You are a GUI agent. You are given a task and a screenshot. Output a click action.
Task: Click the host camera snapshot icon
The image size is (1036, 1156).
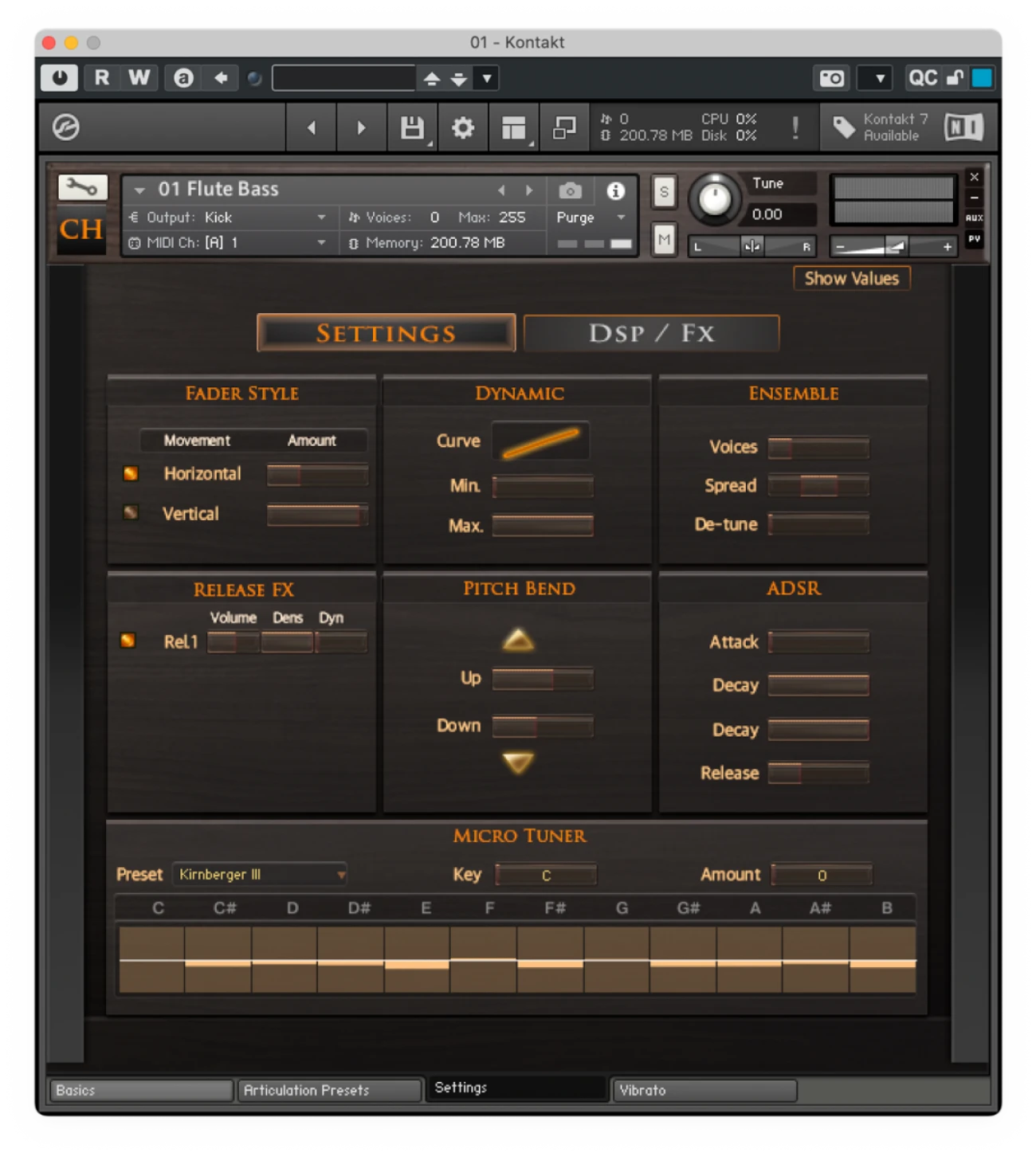831,78
